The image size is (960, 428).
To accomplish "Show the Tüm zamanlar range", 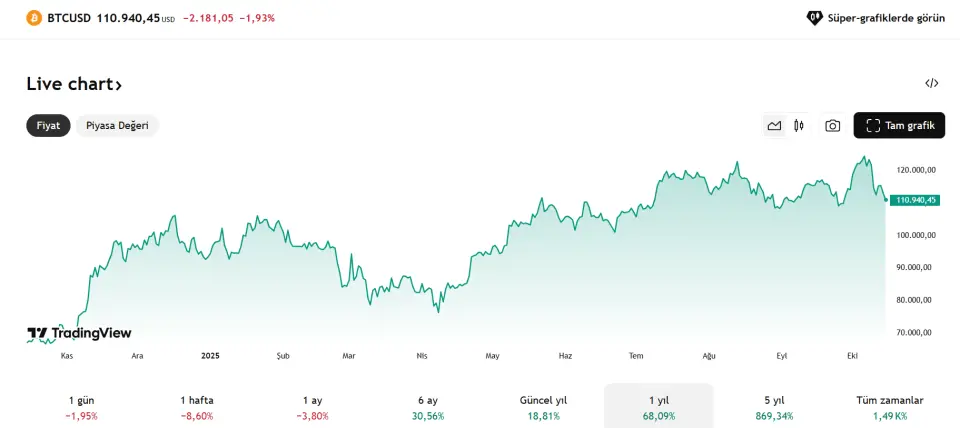I will [x=889, y=406].
